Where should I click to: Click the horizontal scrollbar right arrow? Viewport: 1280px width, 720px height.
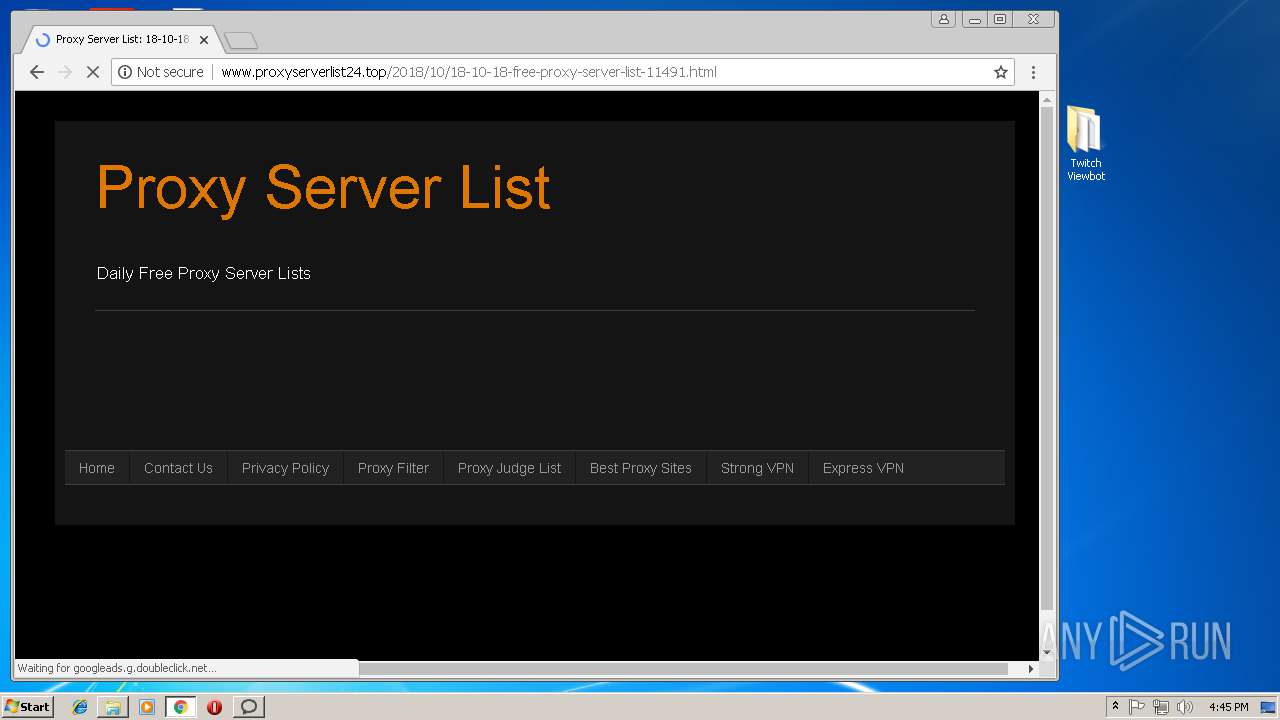pyautogui.click(x=1031, y=669)
